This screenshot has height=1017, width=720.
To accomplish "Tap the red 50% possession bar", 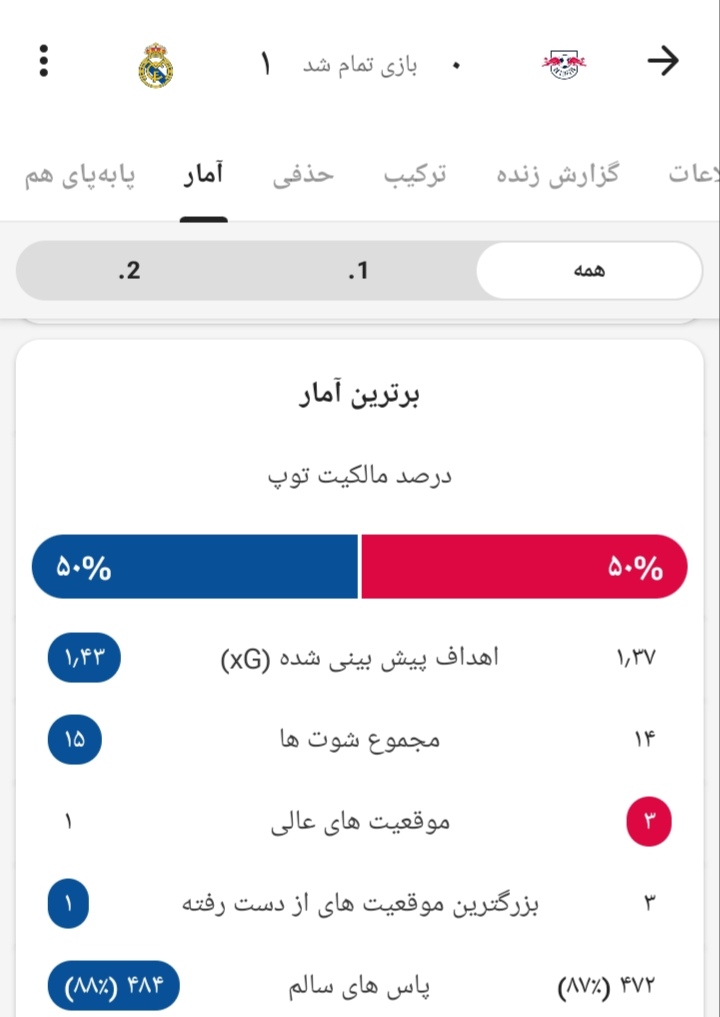I will click(x=524, y=566).
